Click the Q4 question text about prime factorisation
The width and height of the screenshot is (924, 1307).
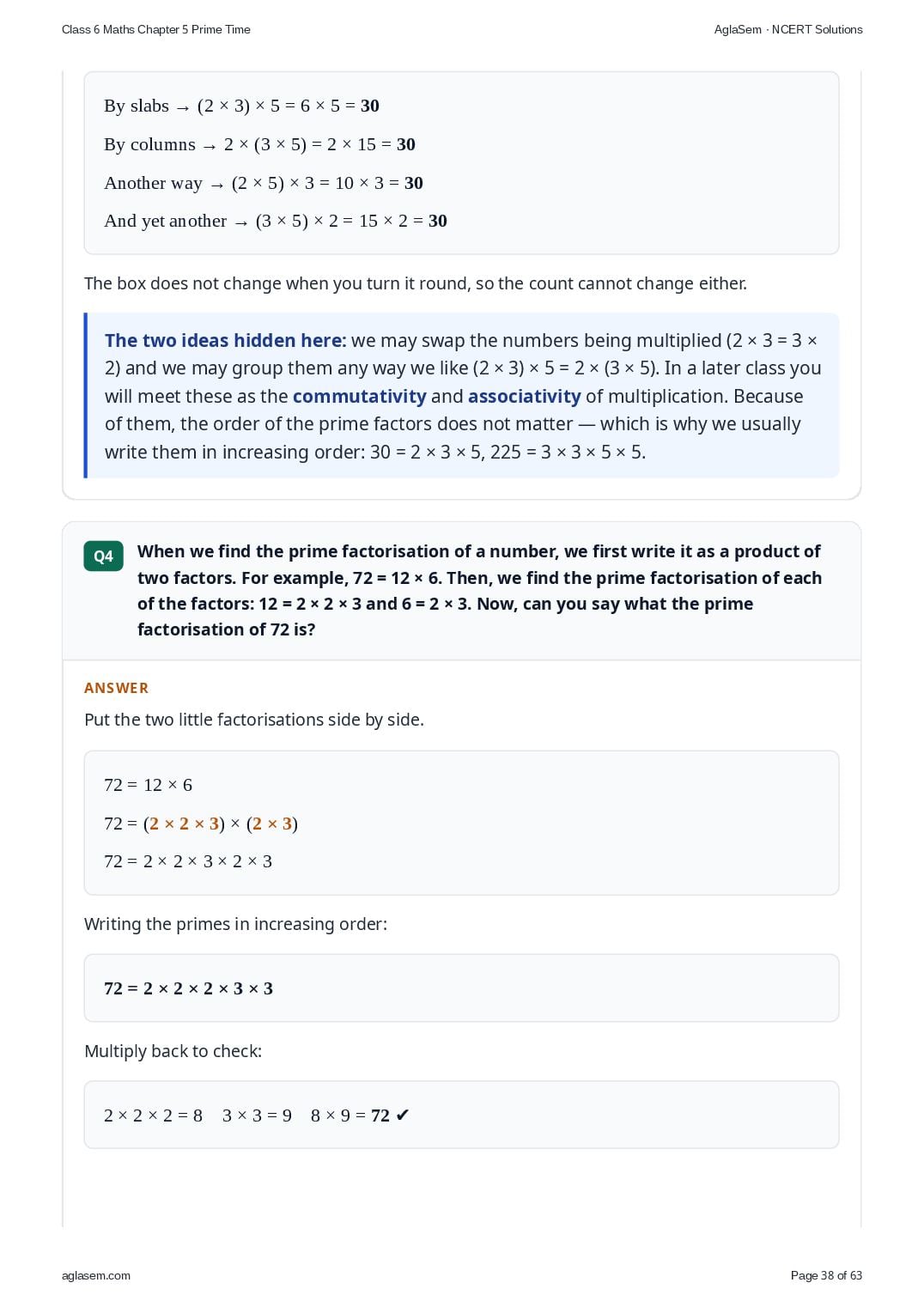[x=479, y=591]
